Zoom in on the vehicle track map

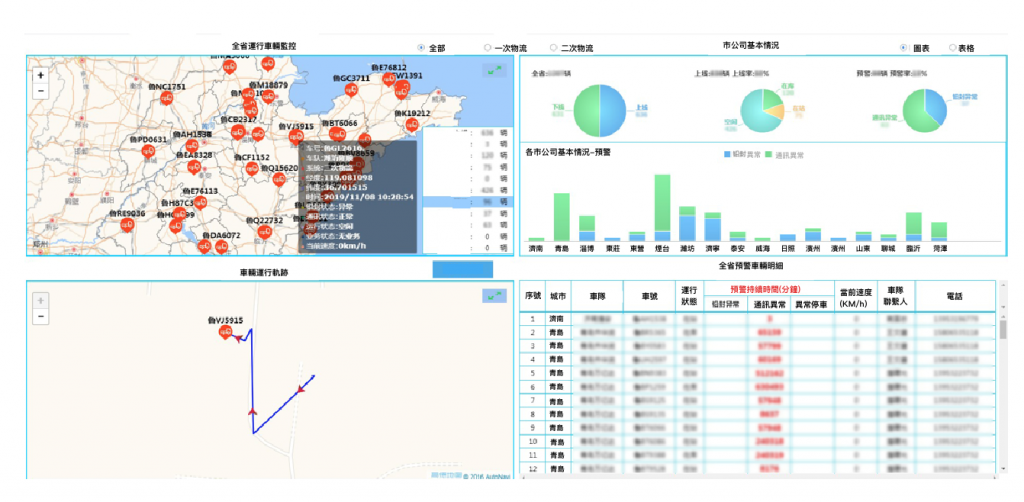click(x=41, y=300)
